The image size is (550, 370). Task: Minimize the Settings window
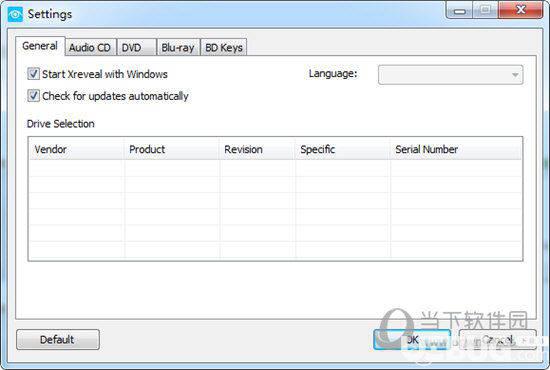pyautogui.click(x=460, y=11)
